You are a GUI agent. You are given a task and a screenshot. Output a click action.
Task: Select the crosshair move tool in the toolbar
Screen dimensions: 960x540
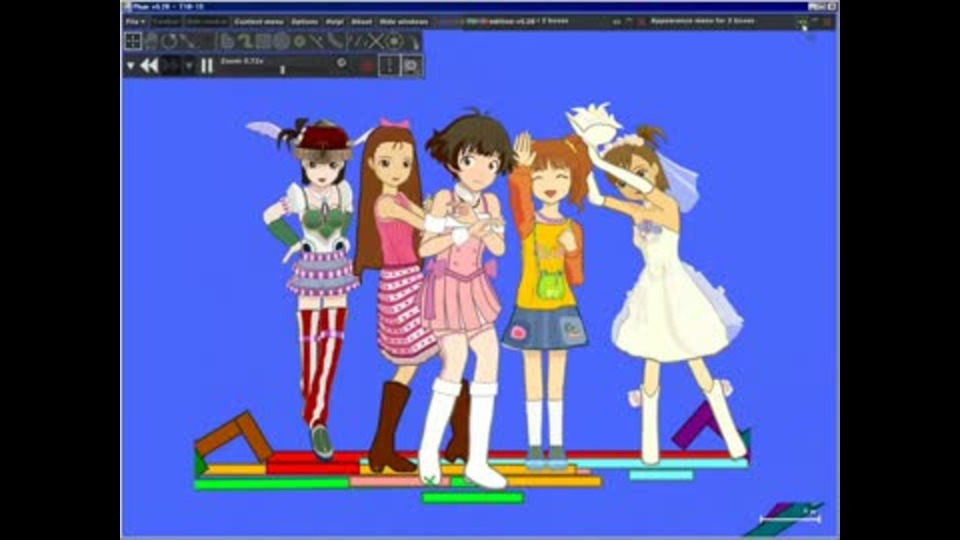tap(133, 41)
